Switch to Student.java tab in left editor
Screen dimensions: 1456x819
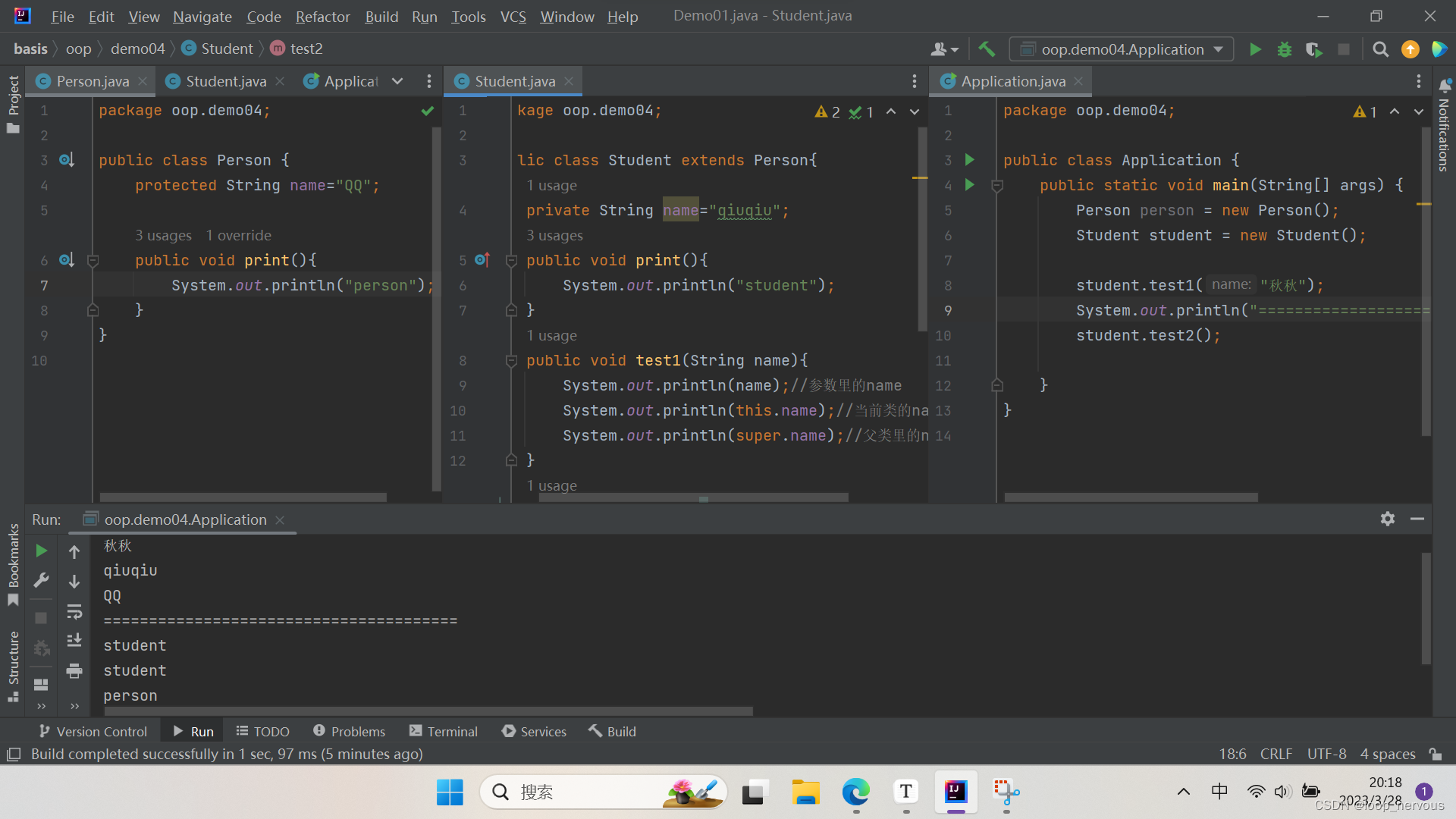click(226, 81)
